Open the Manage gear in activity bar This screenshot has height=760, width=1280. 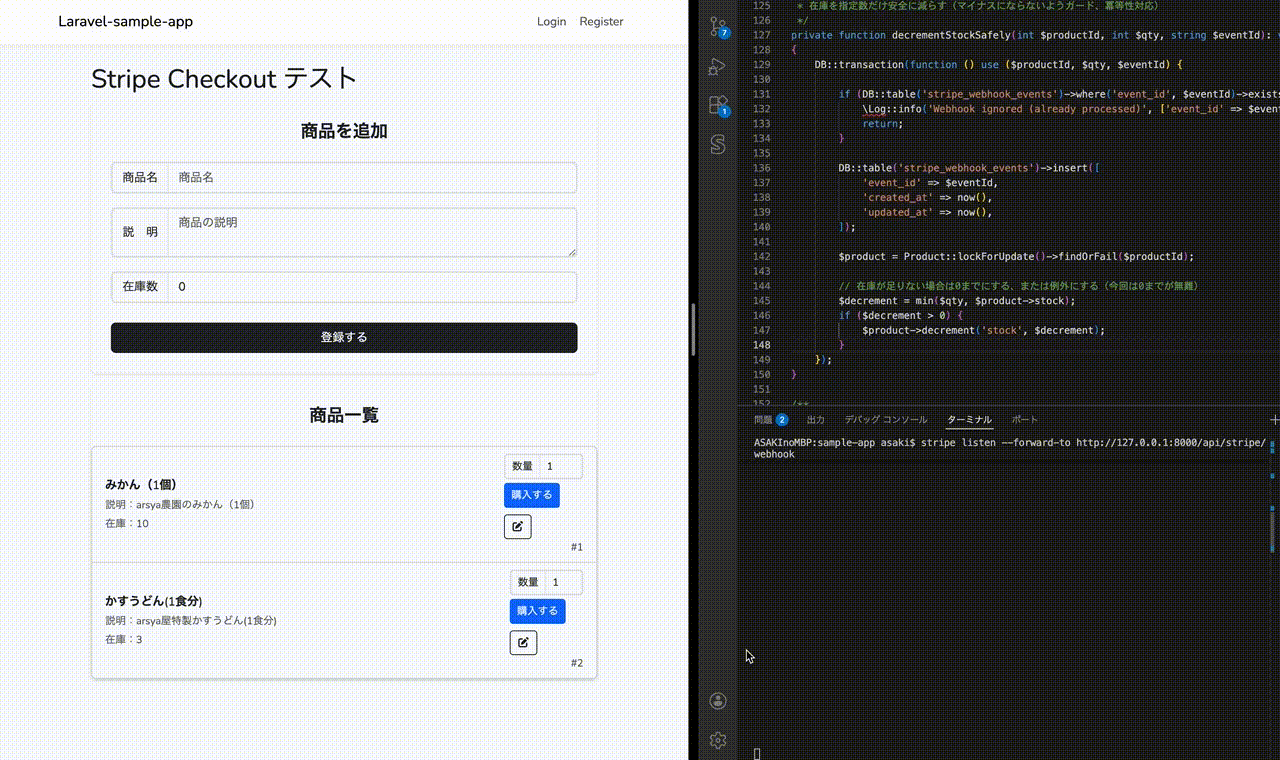pos(717,740)
